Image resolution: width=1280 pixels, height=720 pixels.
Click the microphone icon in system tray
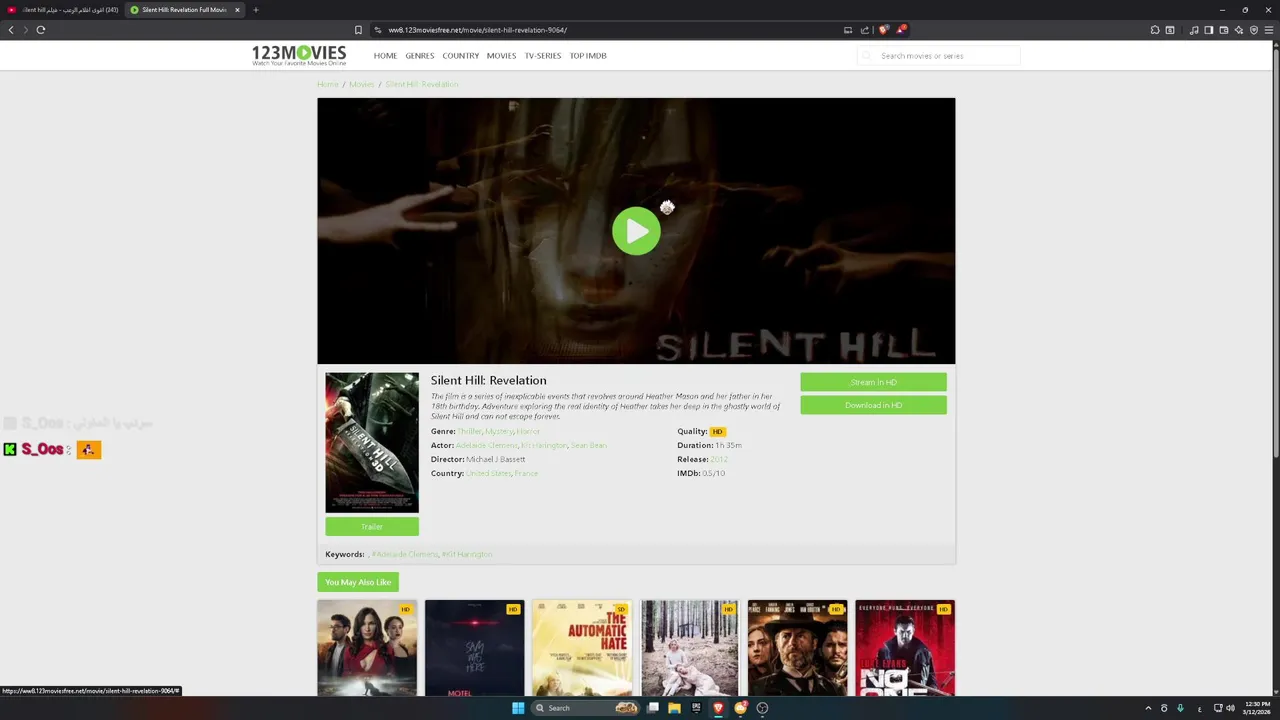coord(1181,708)
